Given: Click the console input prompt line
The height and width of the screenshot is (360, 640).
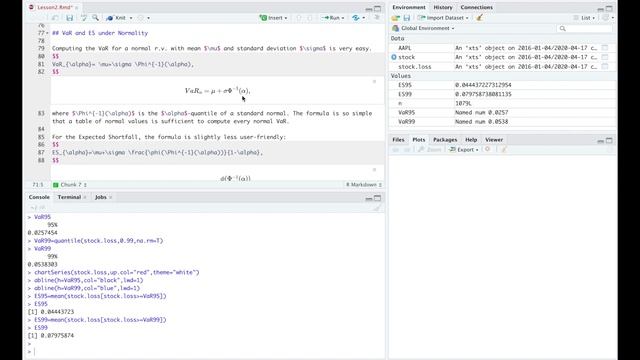Looking at the screenshot, I should pos(204,351).
